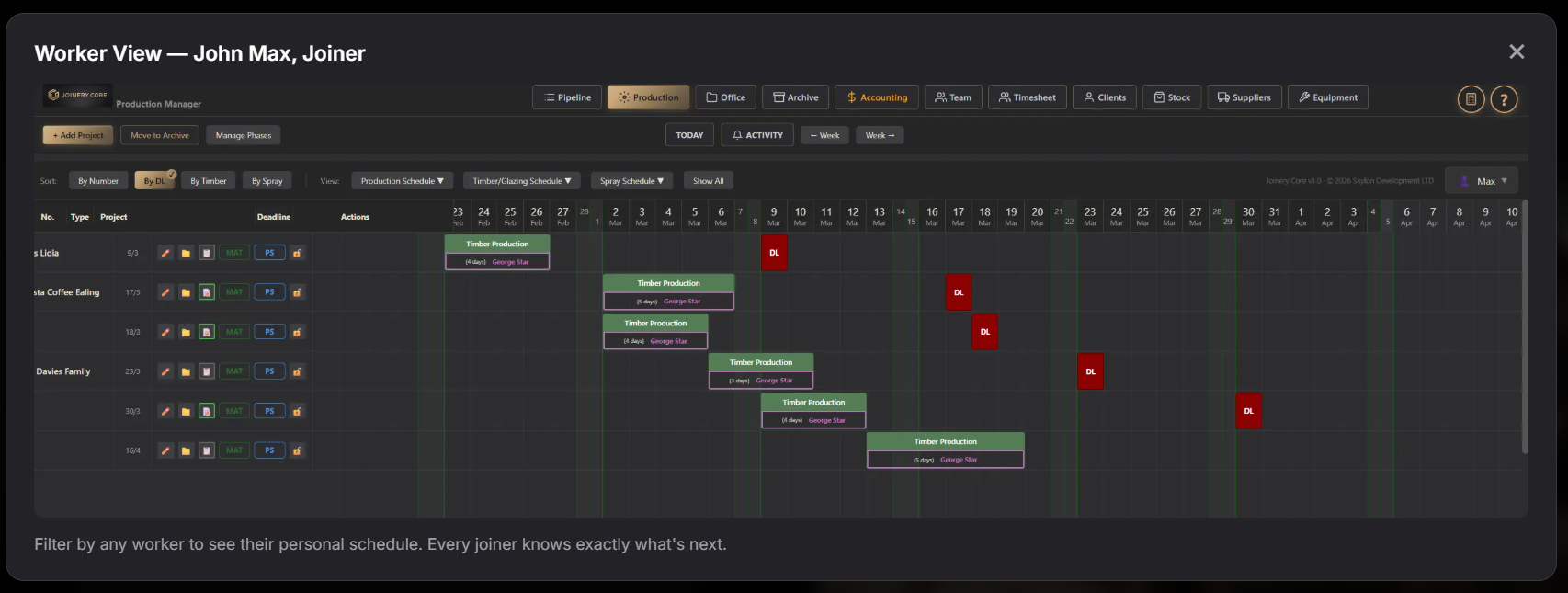Open the folder icon for the 9/3 project
The height and width of the screenshot is (593, 1568).
tap(186, 253)
